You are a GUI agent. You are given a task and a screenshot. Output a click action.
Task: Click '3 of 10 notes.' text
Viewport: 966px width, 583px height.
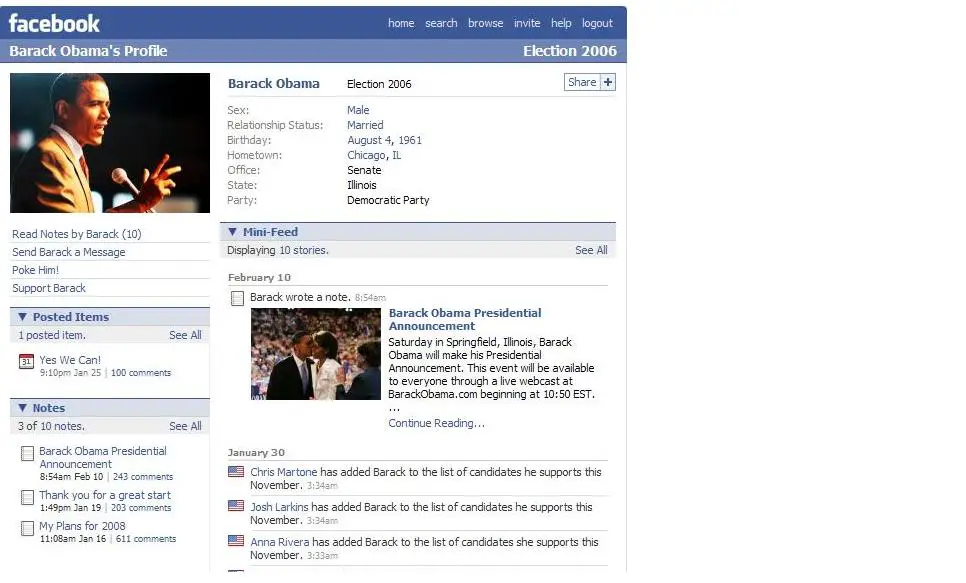(52, 426)
